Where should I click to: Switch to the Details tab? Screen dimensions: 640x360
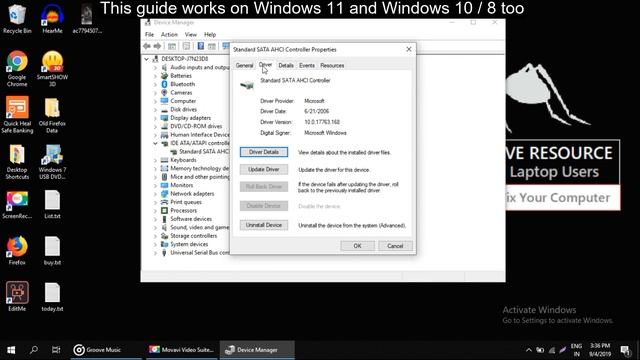coord(286,65)
